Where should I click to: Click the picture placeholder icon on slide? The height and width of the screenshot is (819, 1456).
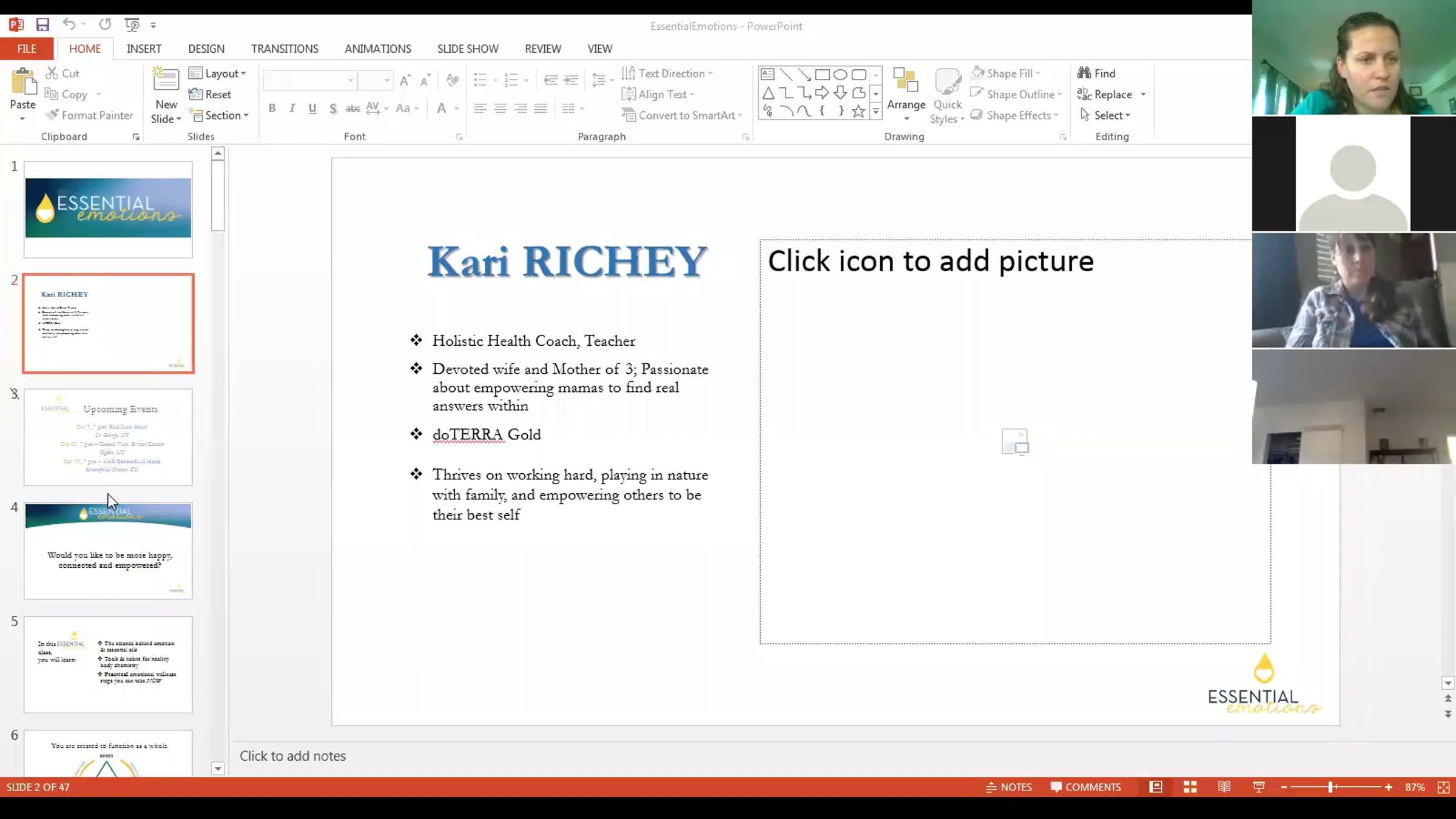[1015, 442]
